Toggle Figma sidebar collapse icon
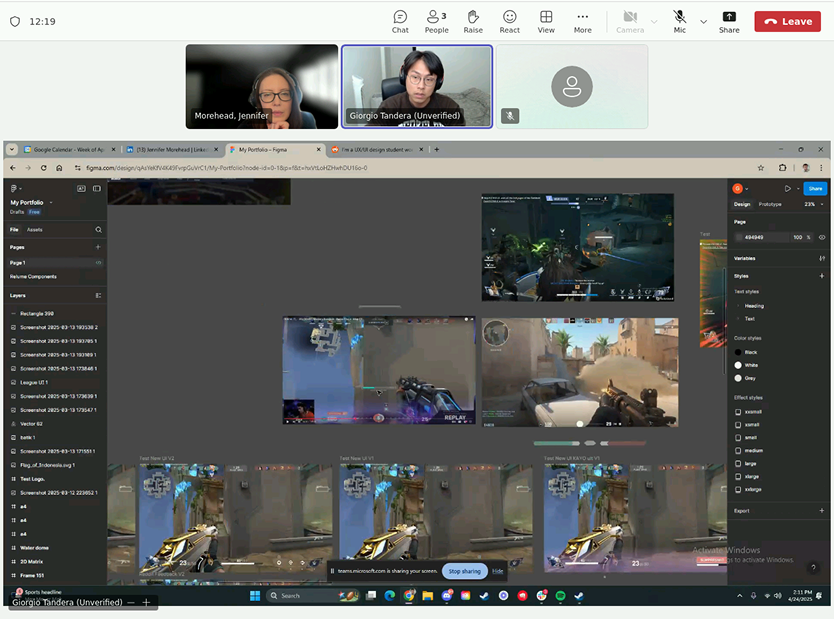This screenshot has height=619, width=834. click(x=97, y=188)
